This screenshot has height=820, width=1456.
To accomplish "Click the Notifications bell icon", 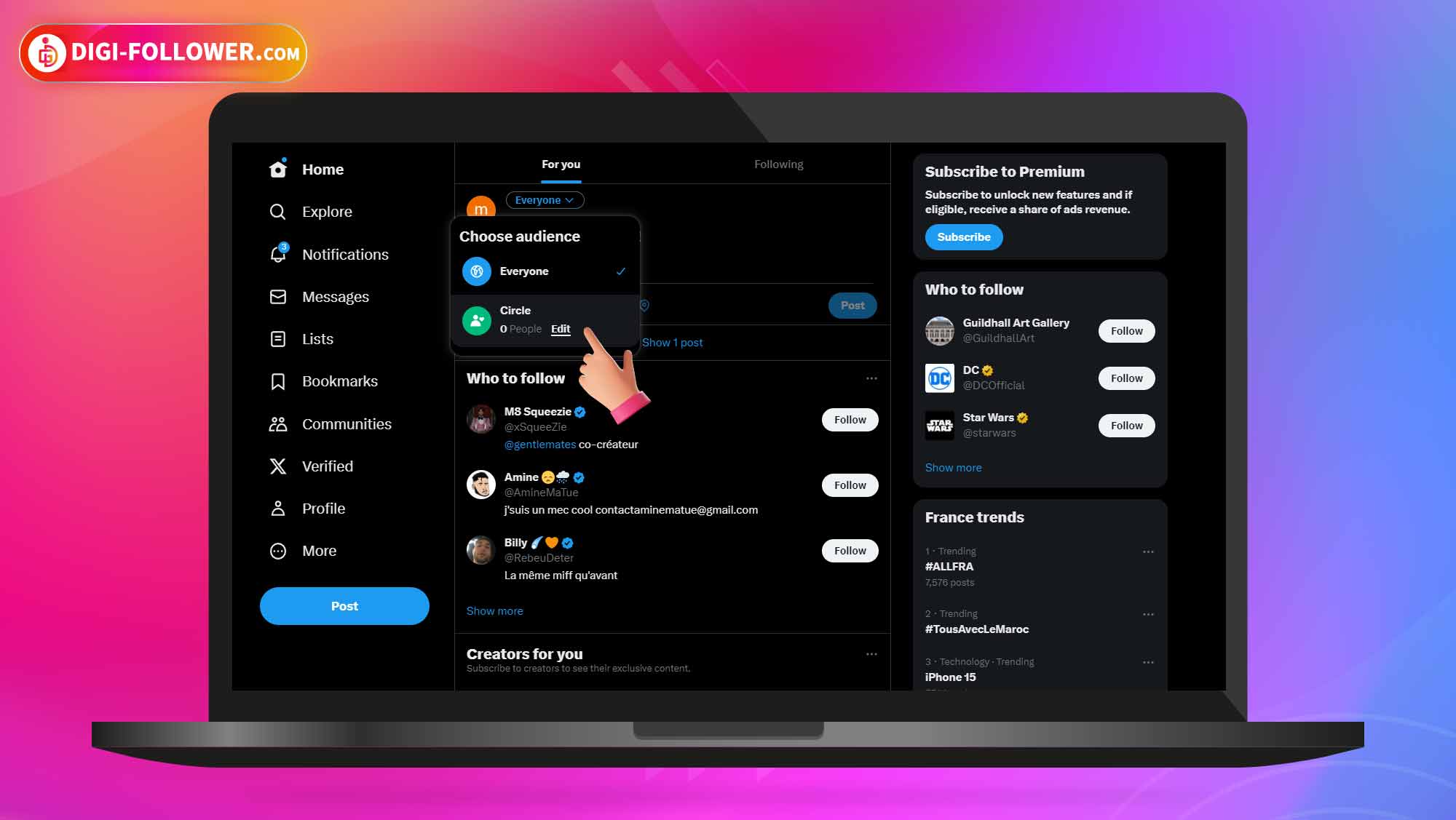I will pos(278,254).
